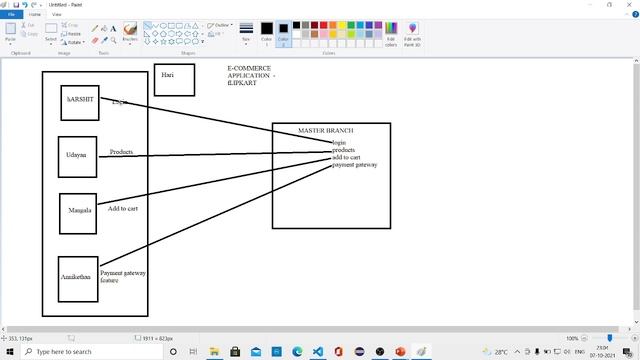Open the shape Fill dropdown
640x360 pixels.
pos(215,34)
